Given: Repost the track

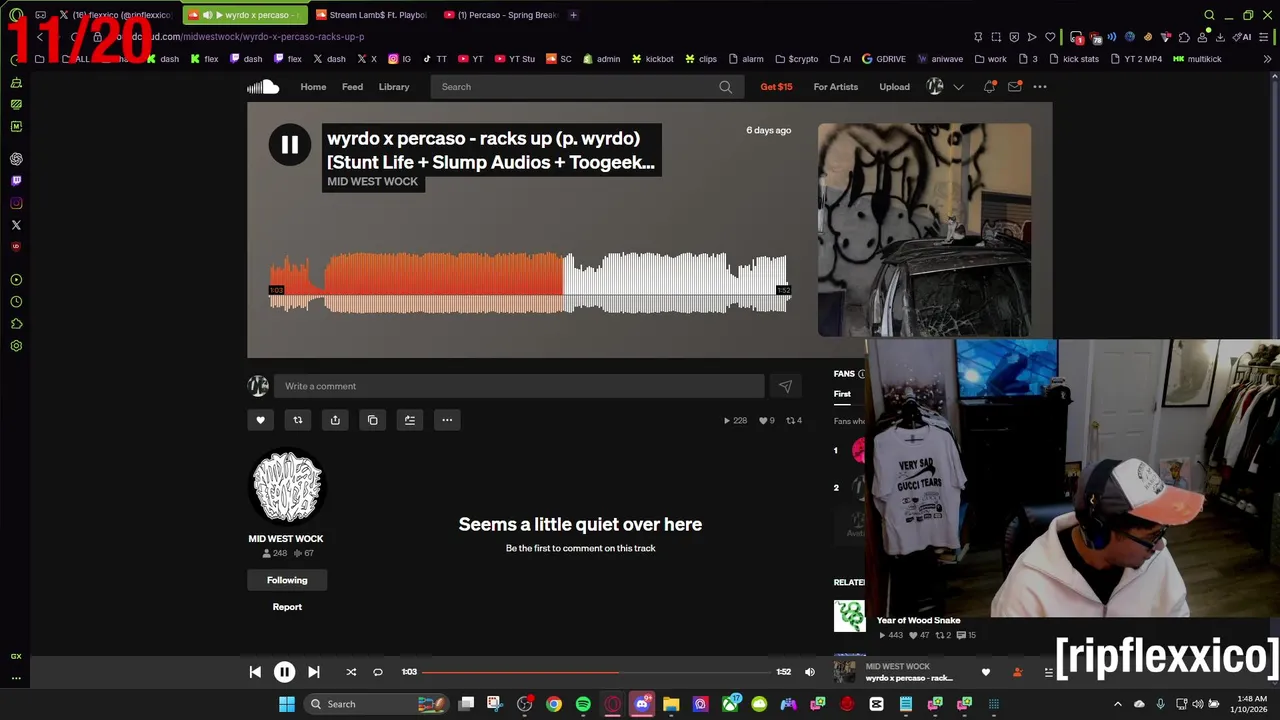Looking at the screenshot, I should pyautogui.click(x=297, y=420).
